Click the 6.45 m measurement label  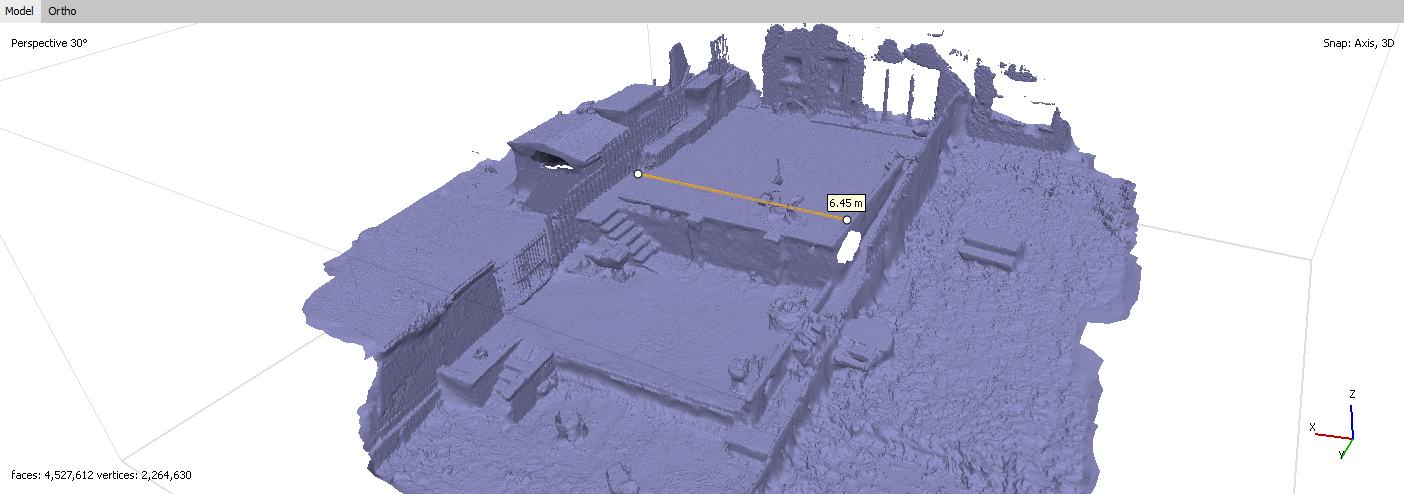coord(846,203)
